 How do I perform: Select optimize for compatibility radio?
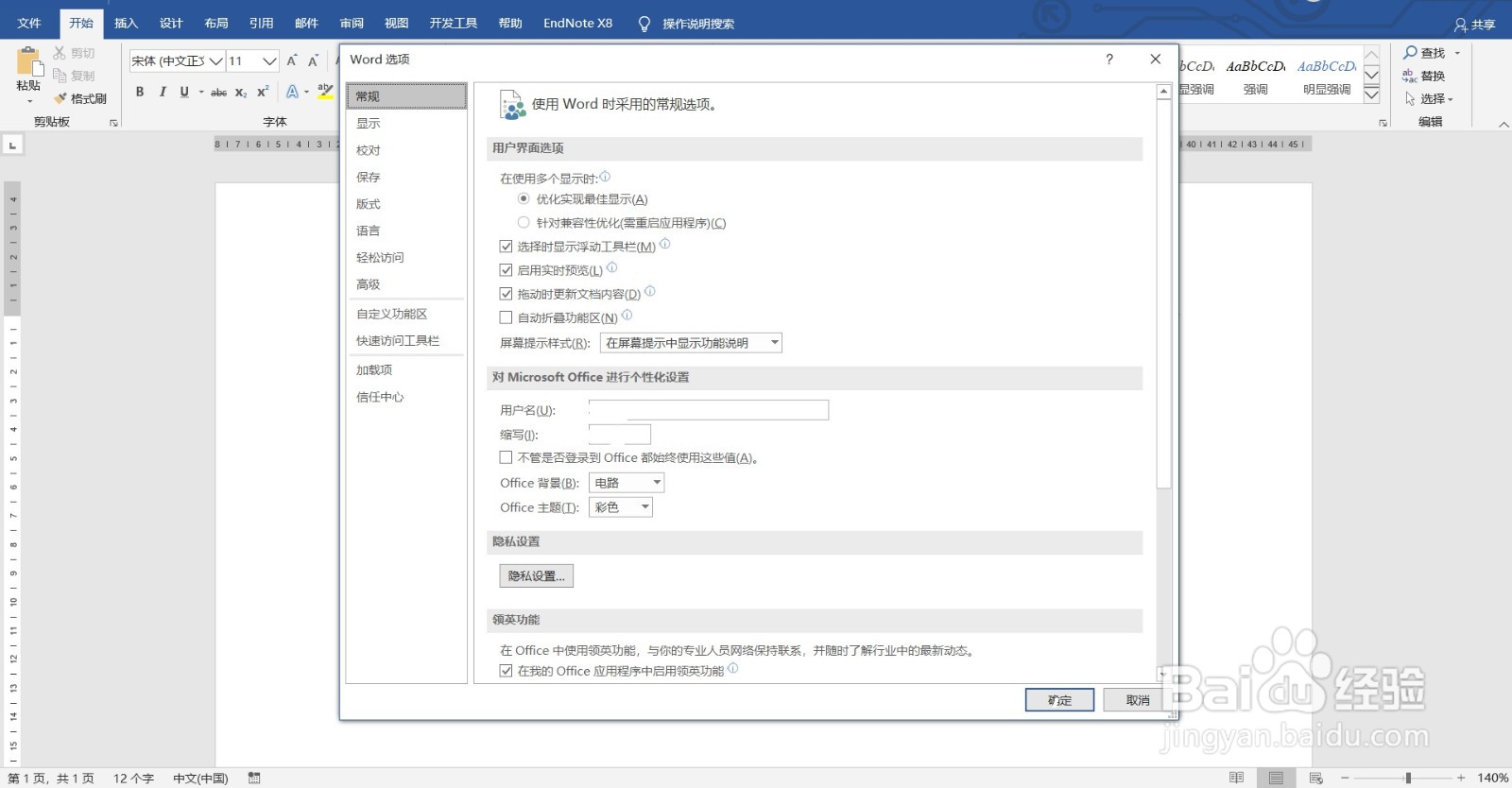pyautogui.click(x=524, y=222)
